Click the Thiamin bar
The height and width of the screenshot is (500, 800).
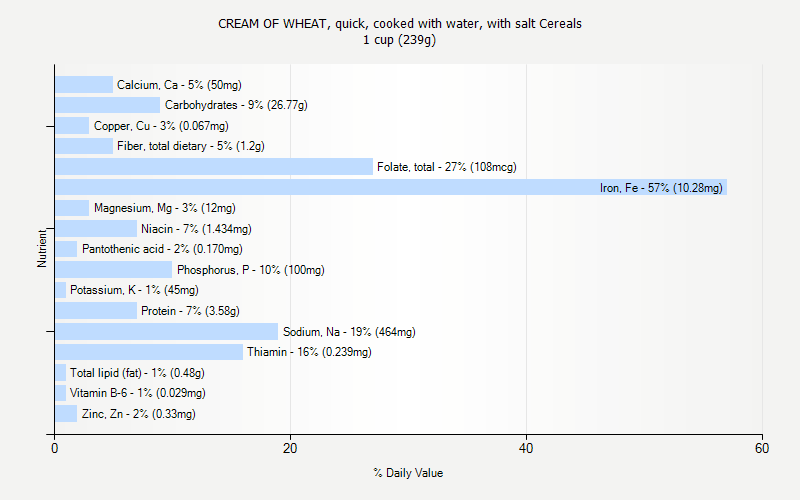(x=149, y=352)
